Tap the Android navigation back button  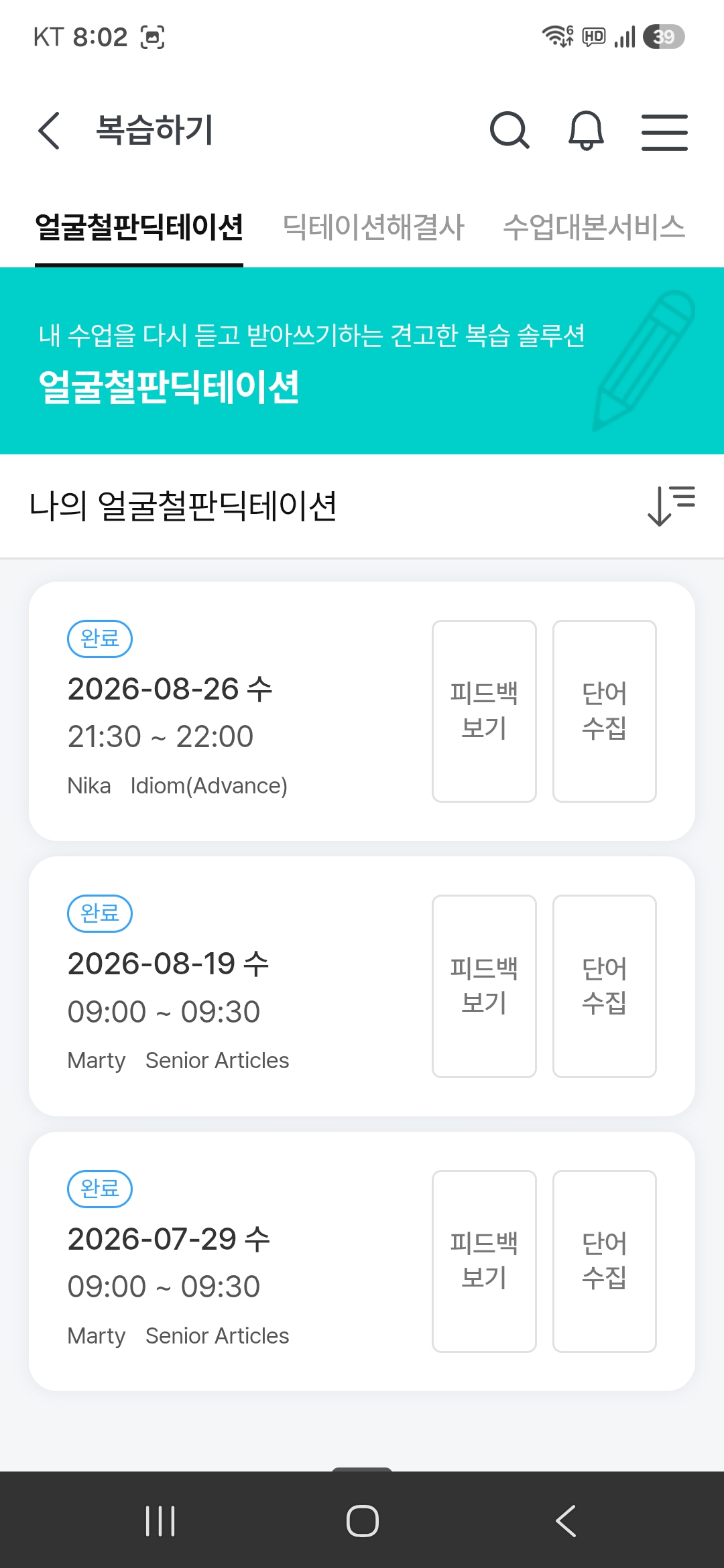(x=566, y=1520)
